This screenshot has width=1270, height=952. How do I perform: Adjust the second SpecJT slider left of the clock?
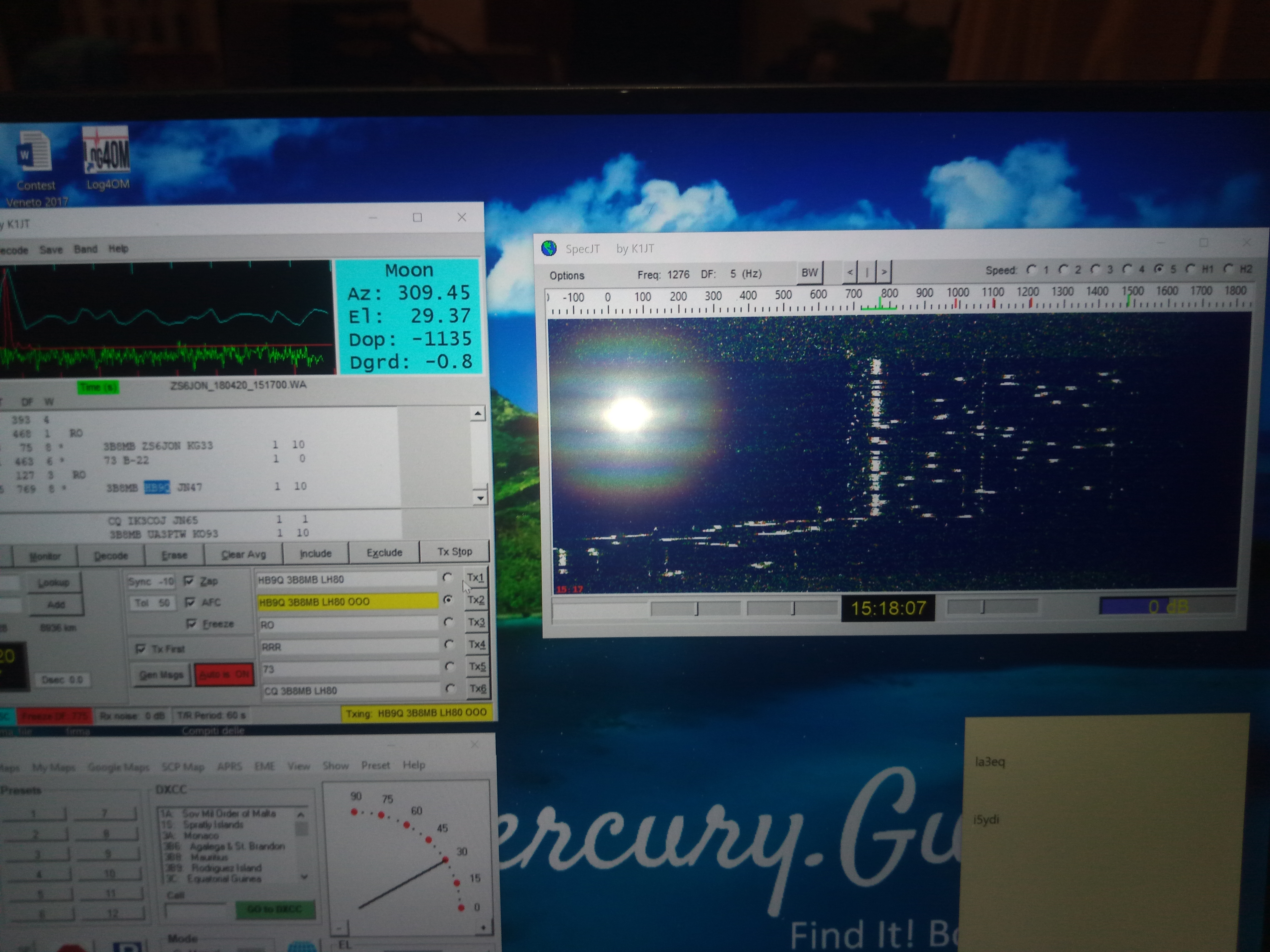pyautogui.click(x=792, y=608)
